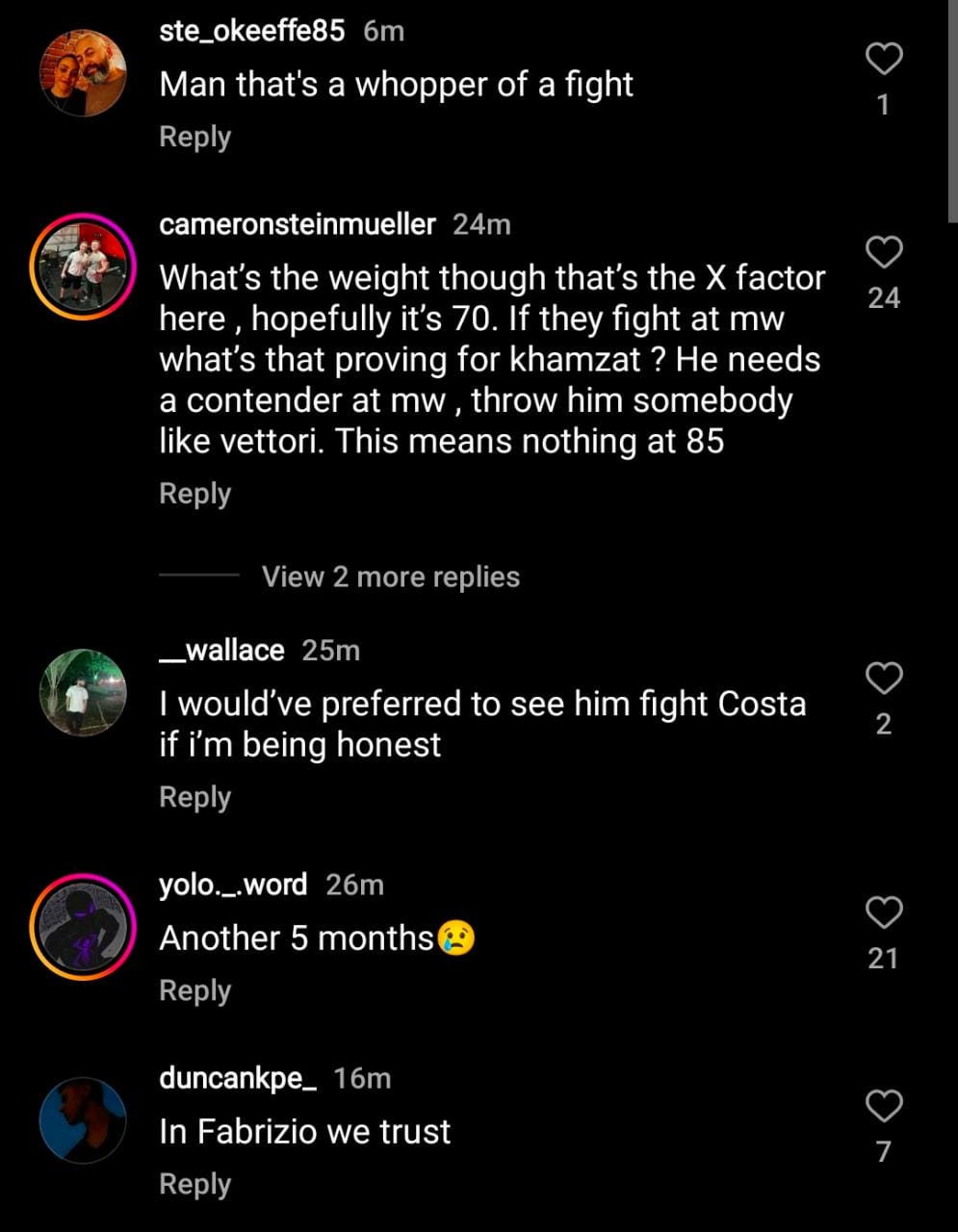Reply to 'In Fabrizio we trust'
Viewport: 958px width, 1232px height.
[194, 1184]
